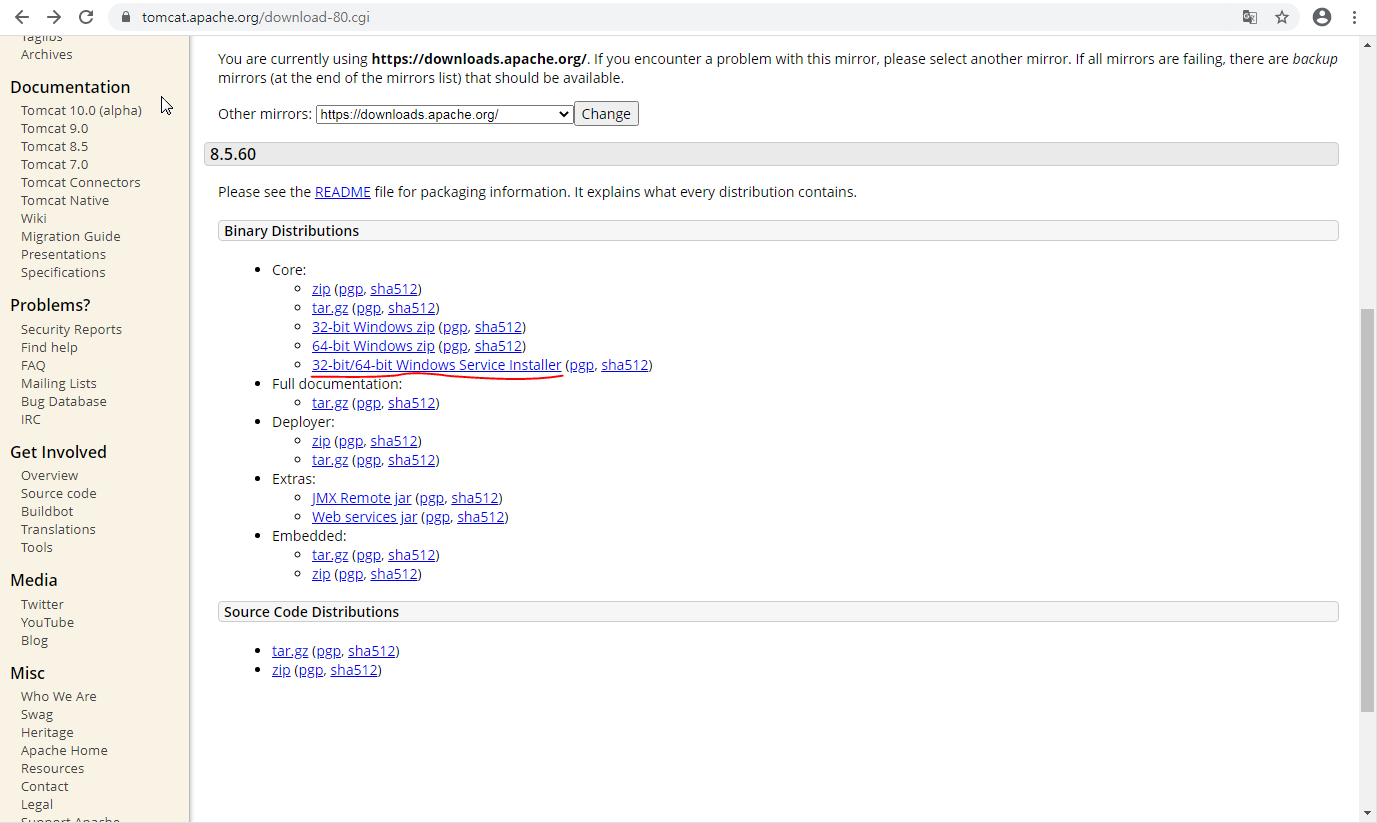Open Tomcat Connectors in sidebar
1377x823 pixels.
coord(80,182)
